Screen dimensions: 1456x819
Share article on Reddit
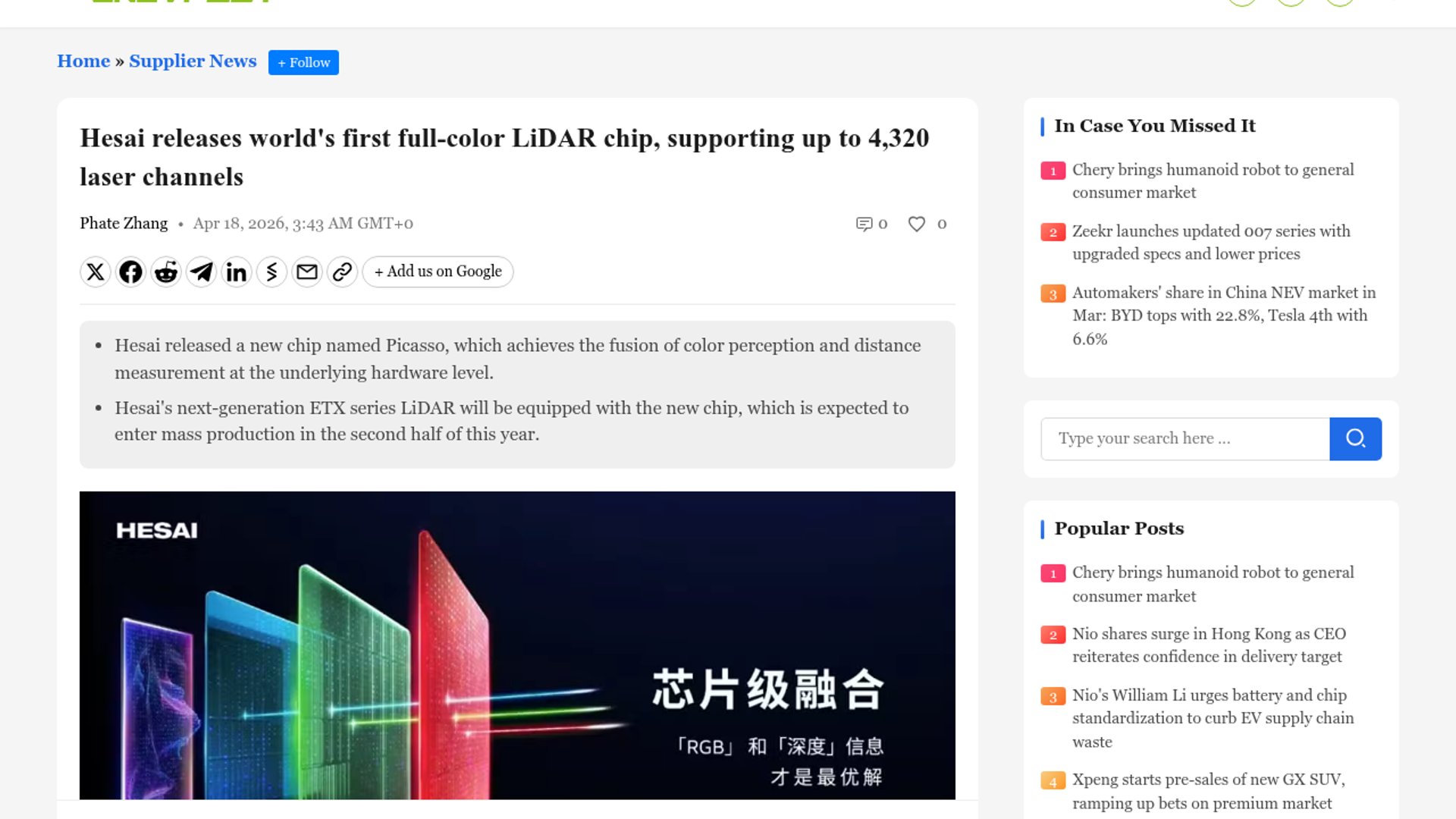pyautogui.click(x=166, y=271)
